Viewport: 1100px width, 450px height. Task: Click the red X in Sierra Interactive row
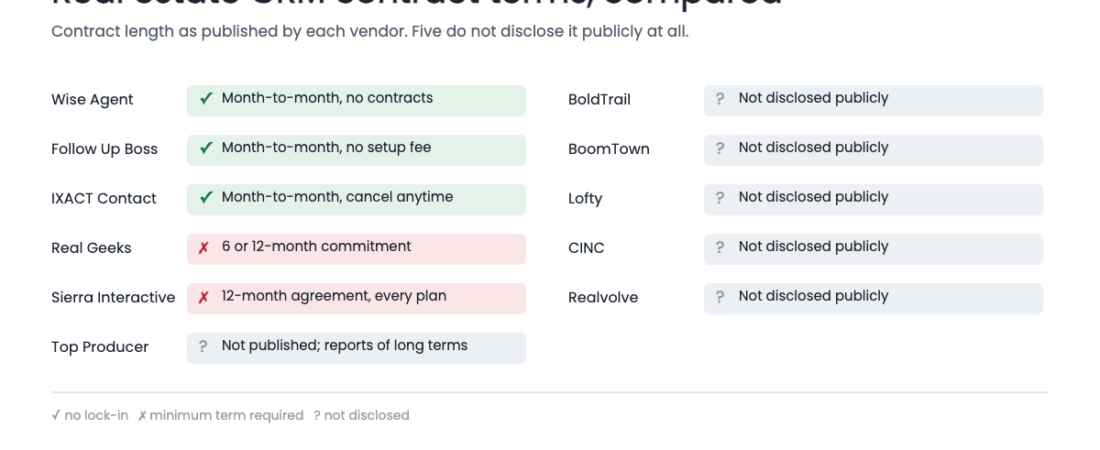point(203,297)
